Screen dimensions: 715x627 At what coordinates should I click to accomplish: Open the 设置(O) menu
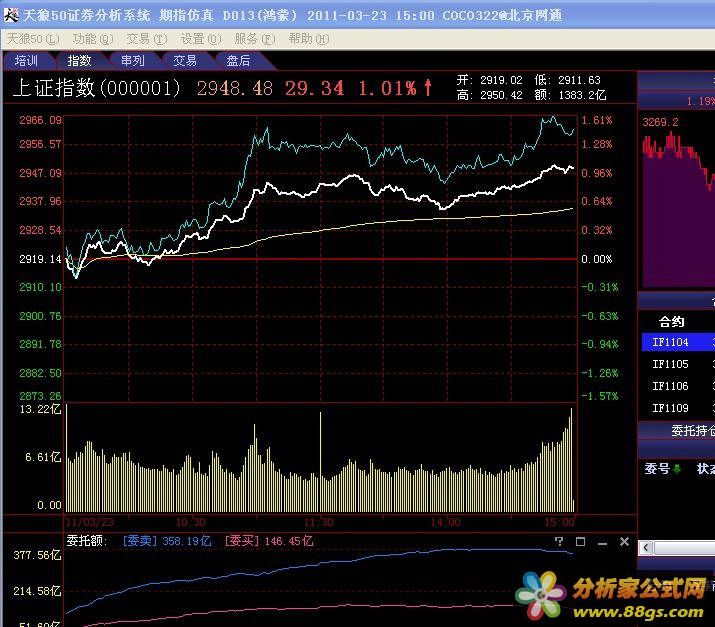[201, 39]
